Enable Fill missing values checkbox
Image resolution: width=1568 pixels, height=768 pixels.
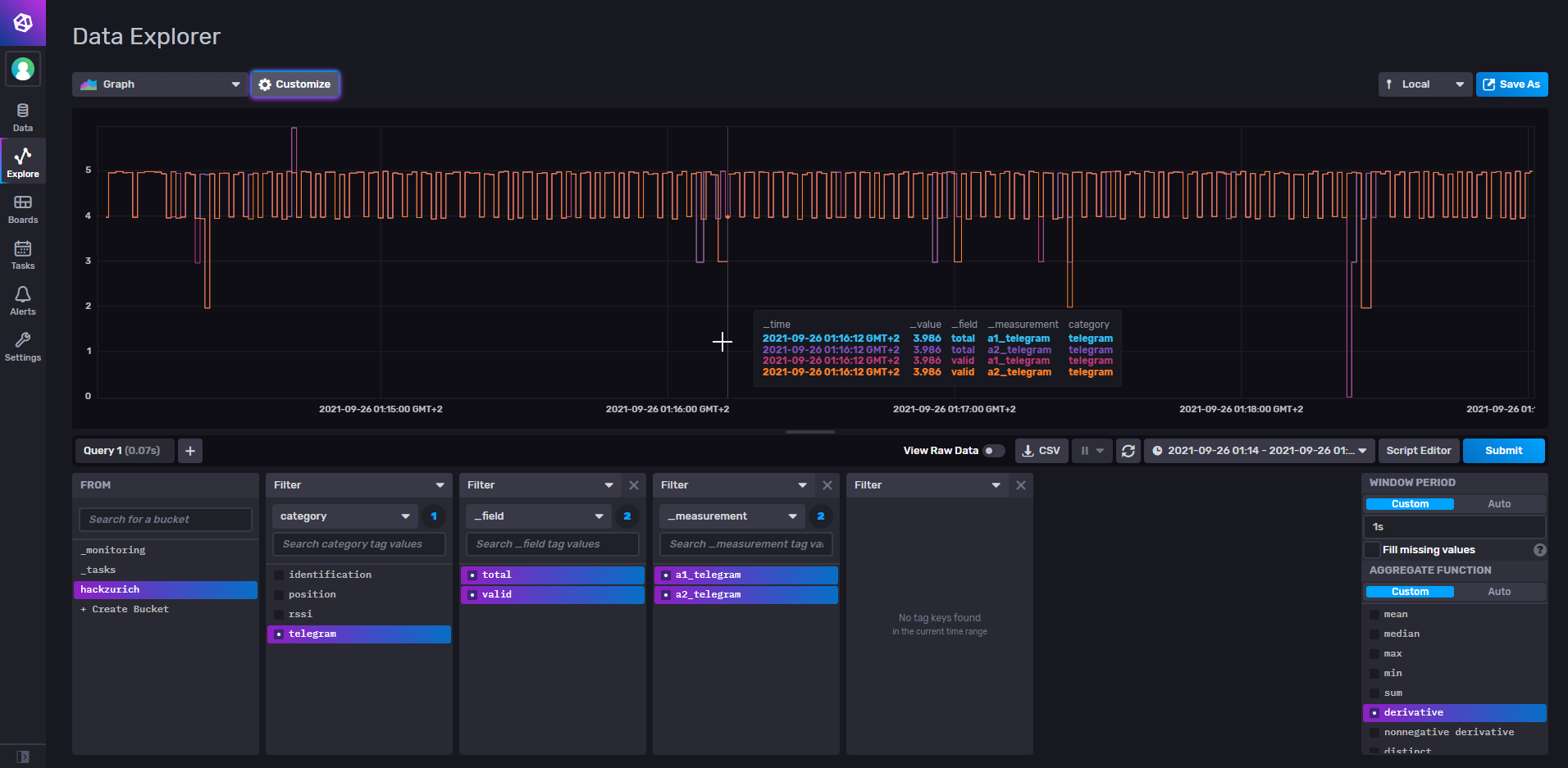click(x=1372, y=550)
